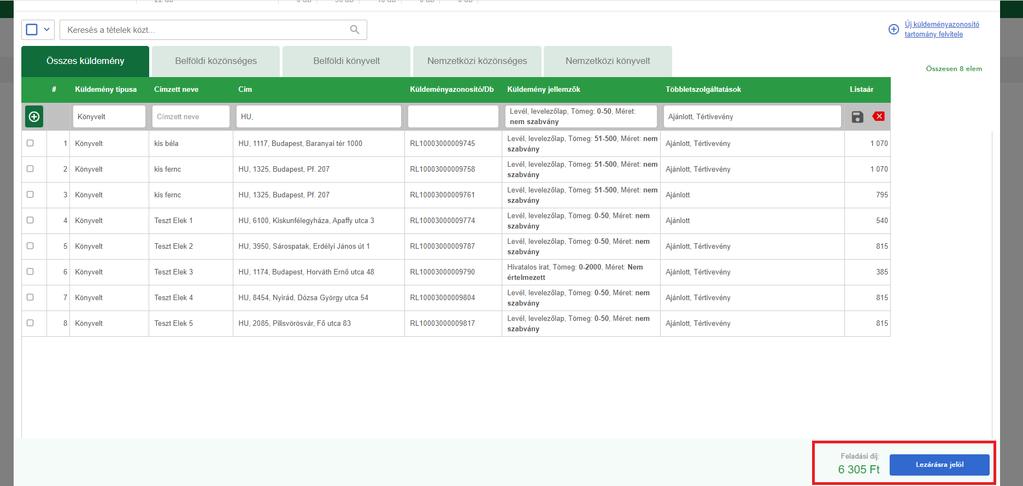Sort by the Listaár column header

[861, 89]
